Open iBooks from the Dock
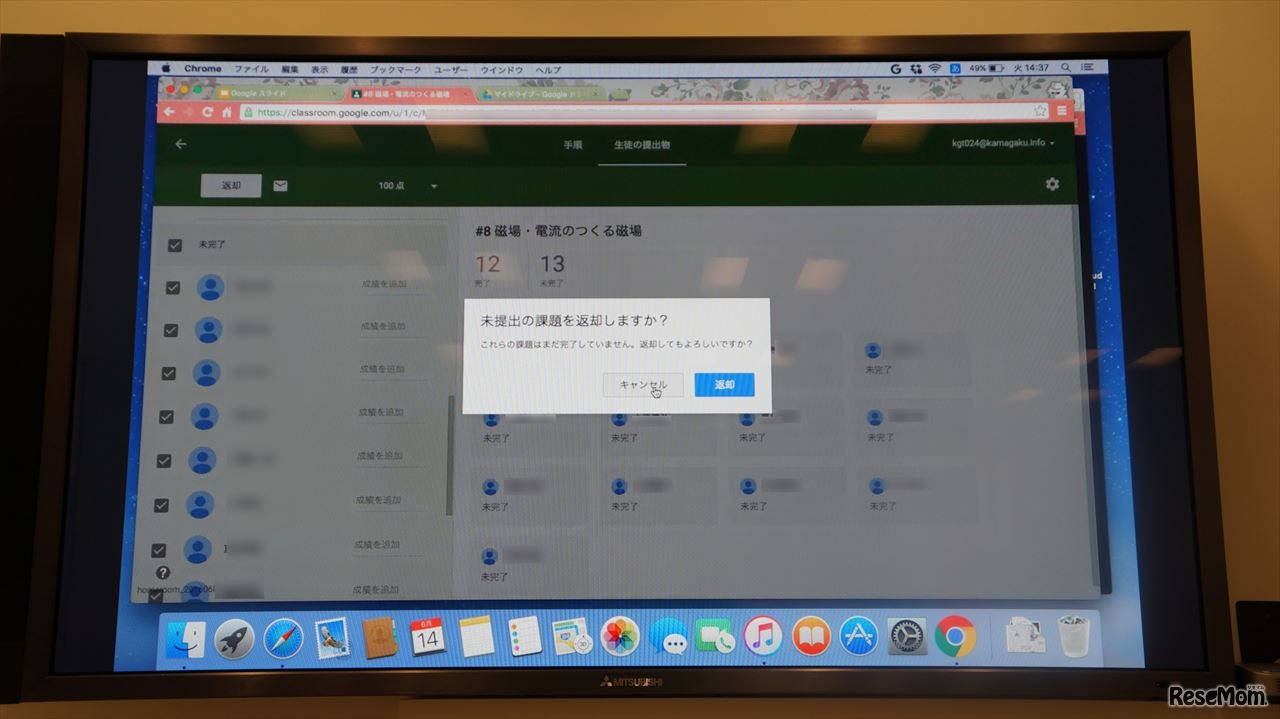The image size is (1280, 719). pos(811,636)
